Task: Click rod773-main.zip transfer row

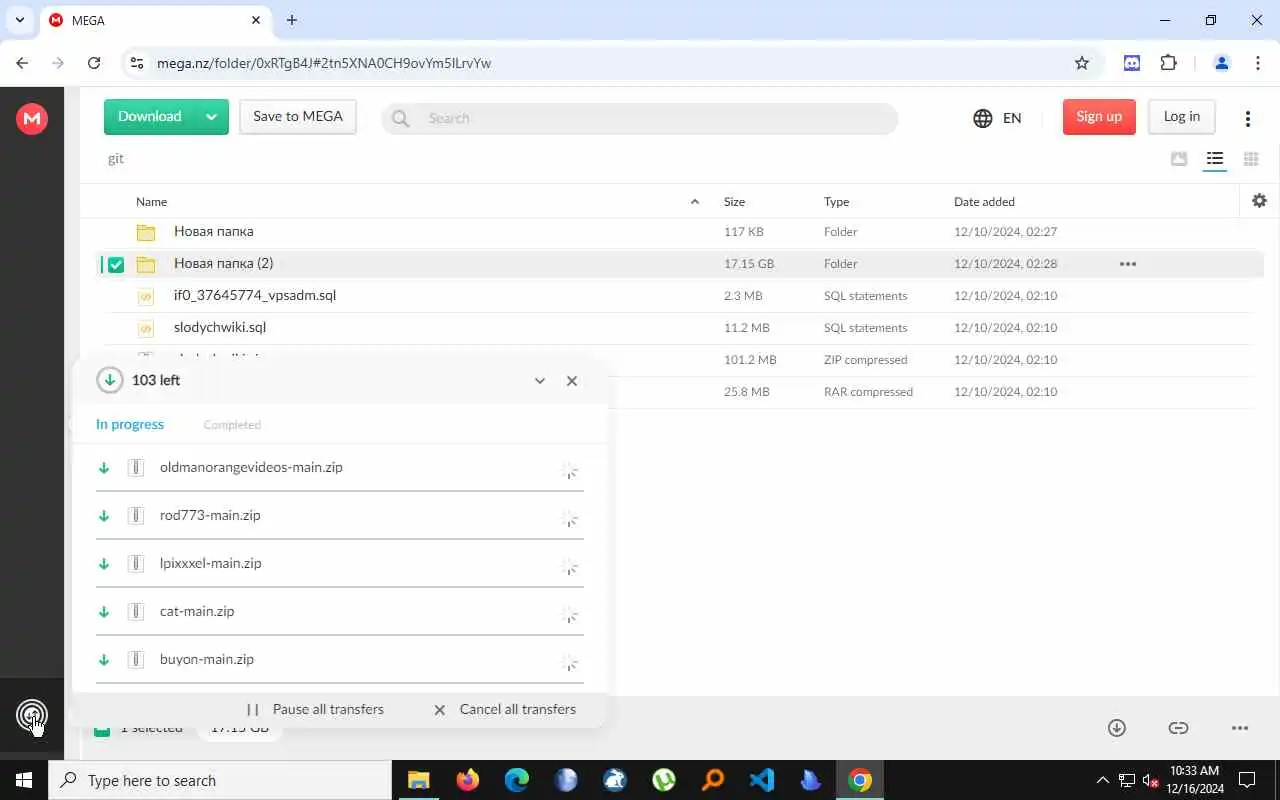Action: 340,516
